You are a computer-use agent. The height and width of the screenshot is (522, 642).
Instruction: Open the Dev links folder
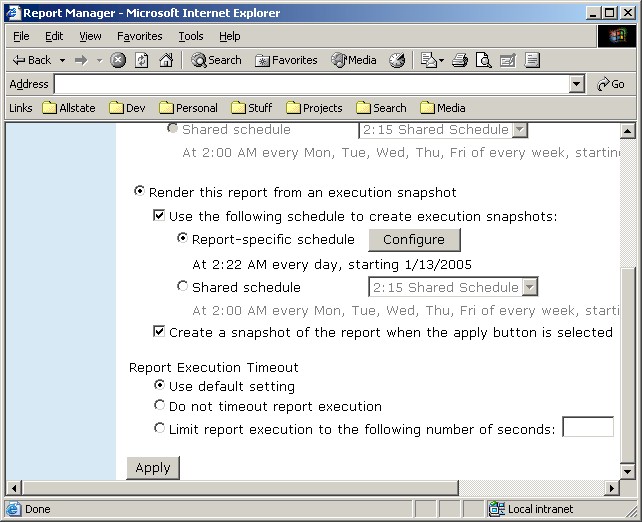(127, 108)
